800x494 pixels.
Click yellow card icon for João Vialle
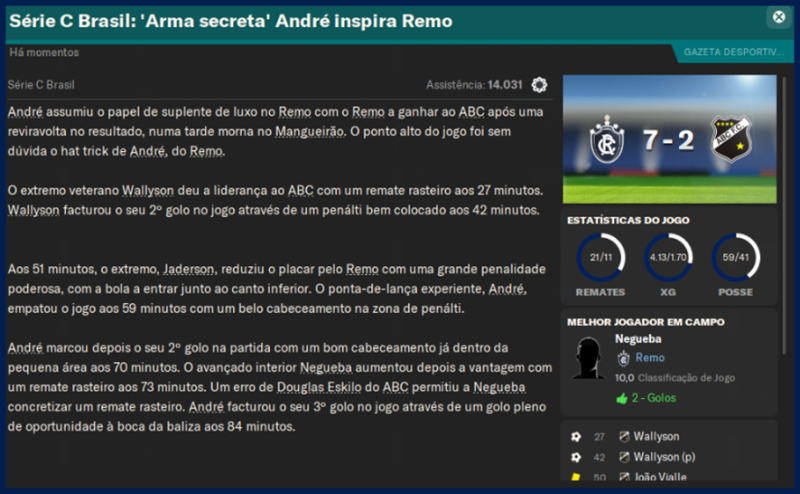click(576, 477)
